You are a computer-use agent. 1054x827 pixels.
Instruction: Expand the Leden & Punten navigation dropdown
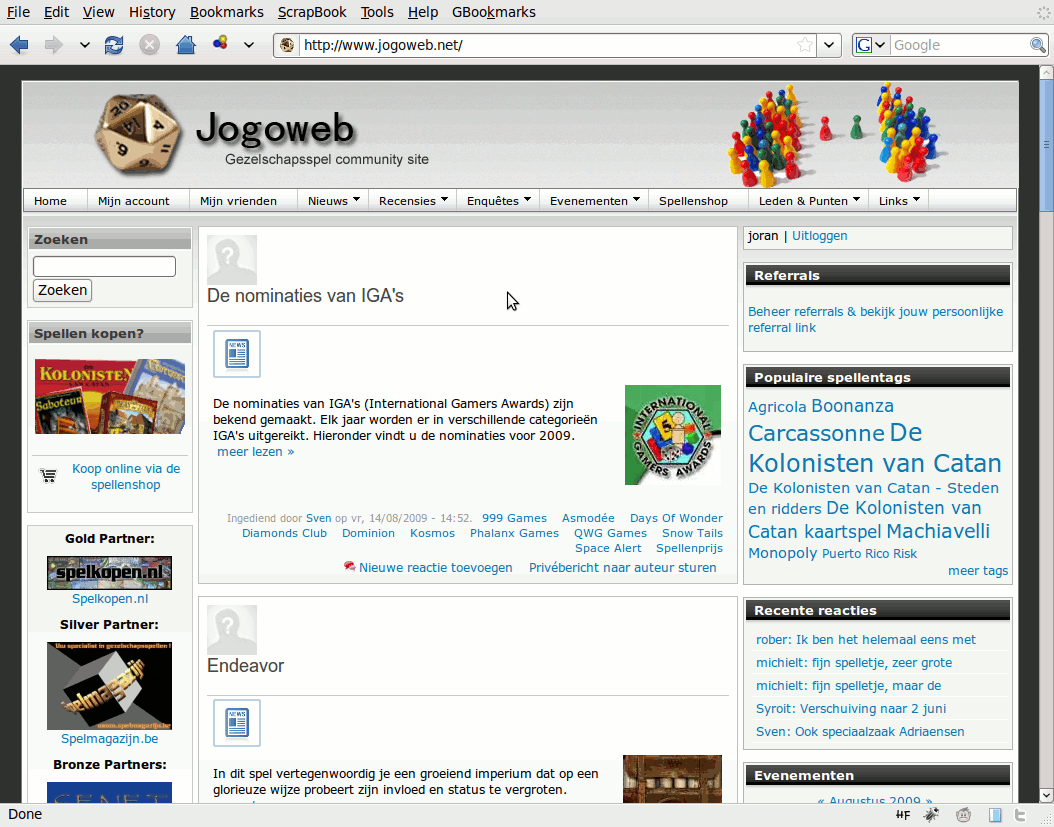[x=856, y=199]
